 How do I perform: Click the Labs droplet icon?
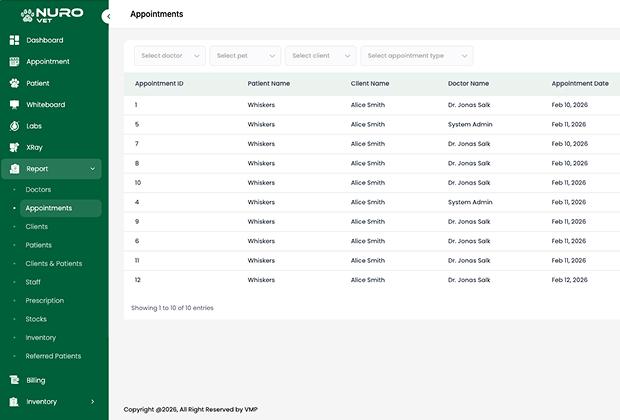(x=14, y=126)
